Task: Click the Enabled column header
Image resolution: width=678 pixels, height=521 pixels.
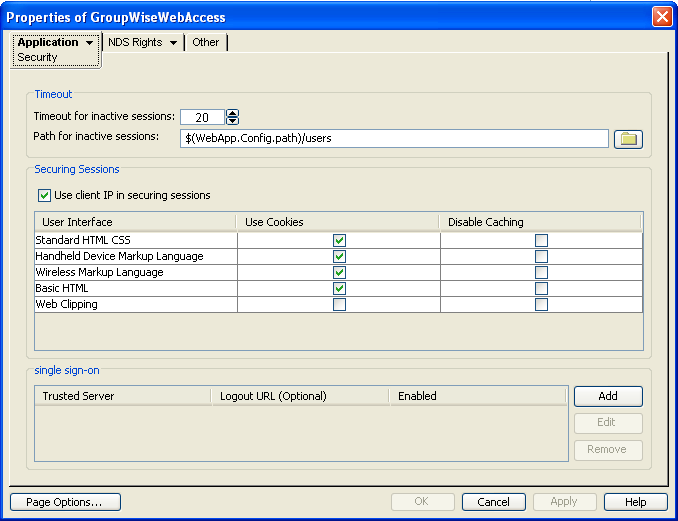Action: [x=479, y=396]
